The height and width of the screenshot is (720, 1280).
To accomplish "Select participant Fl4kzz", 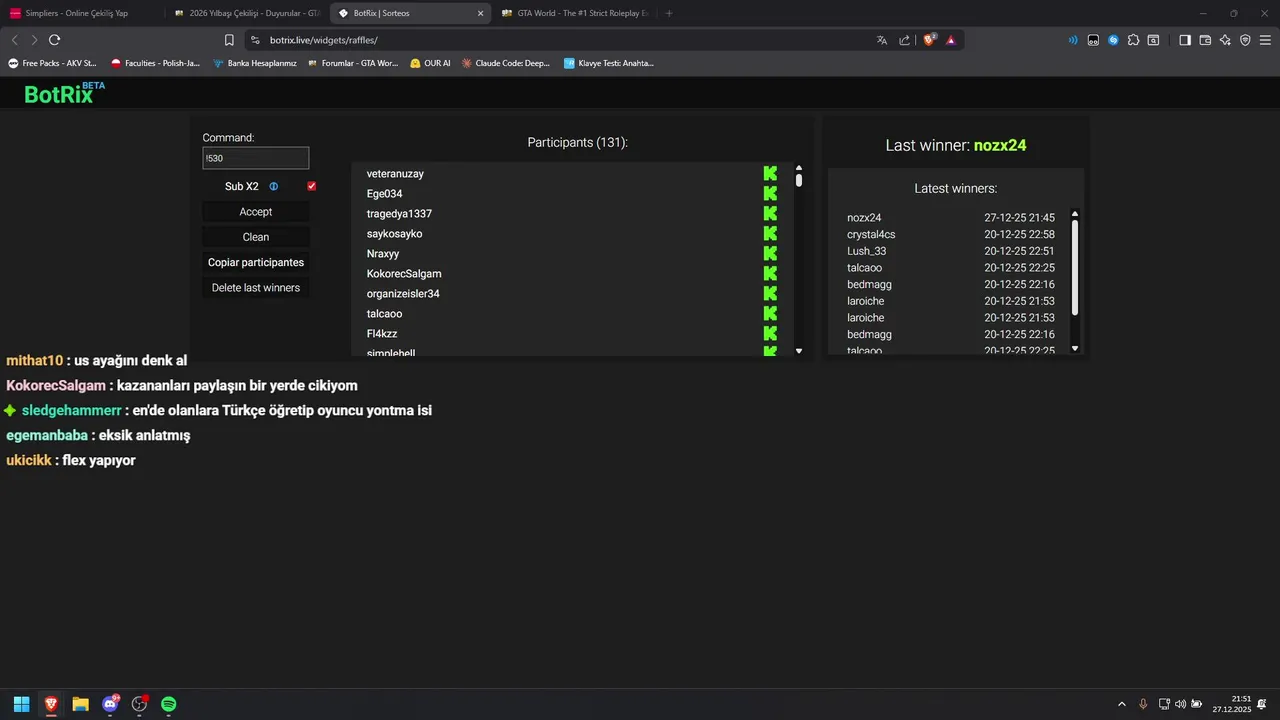I will (382, 333).
